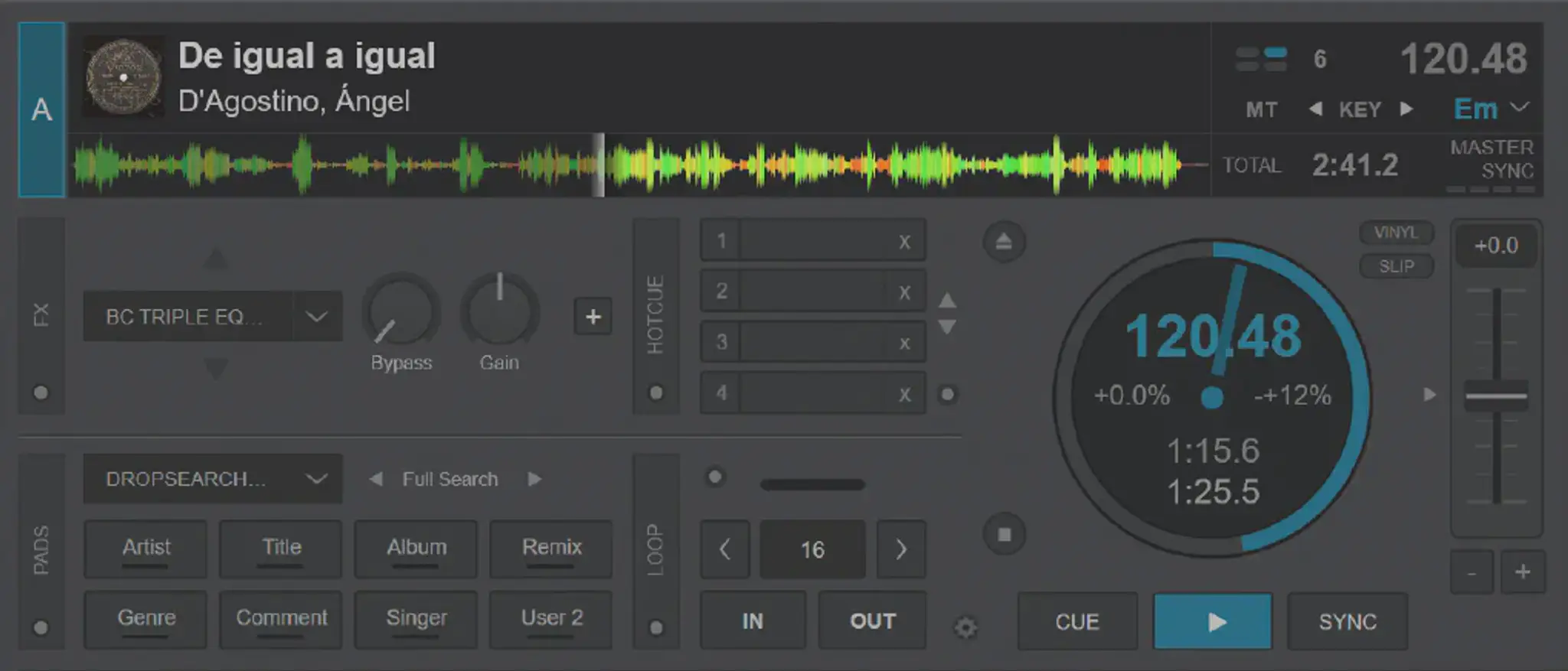Toggle master tempo MT

1261,110
